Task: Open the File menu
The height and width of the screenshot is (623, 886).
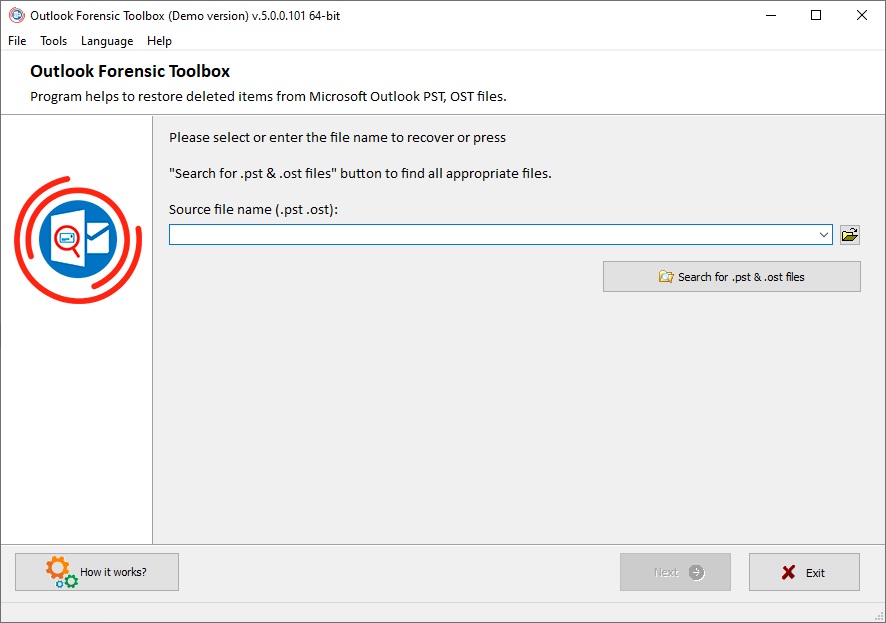Action: pyautogui.click(x=17, y=41)
